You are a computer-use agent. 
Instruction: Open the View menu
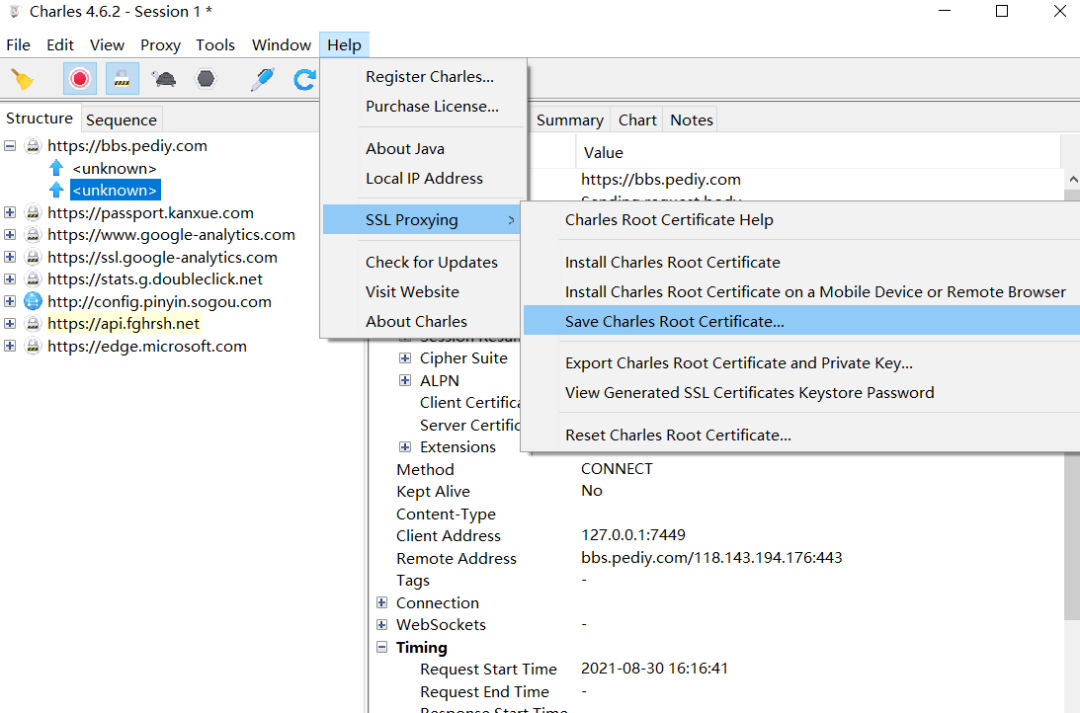107,45
